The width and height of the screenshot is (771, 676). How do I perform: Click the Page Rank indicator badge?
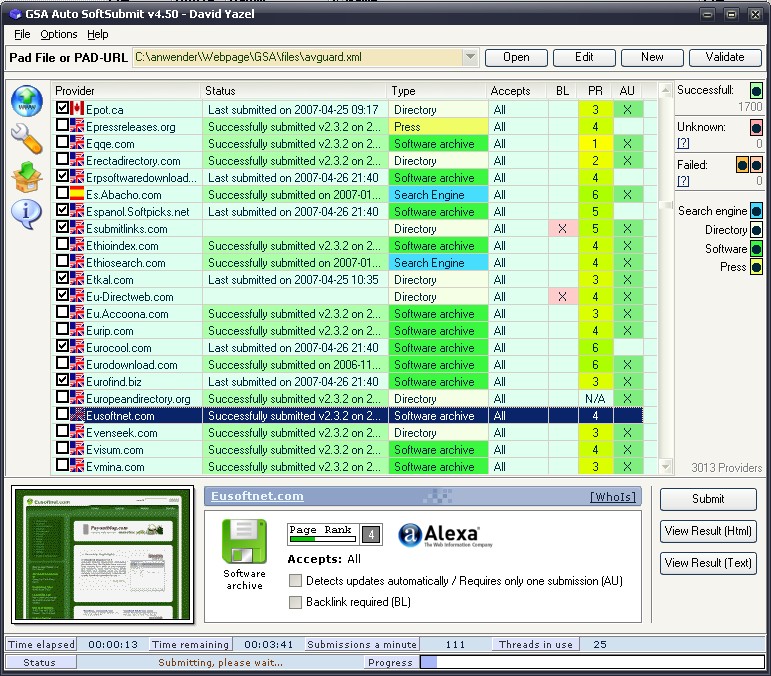334,534
